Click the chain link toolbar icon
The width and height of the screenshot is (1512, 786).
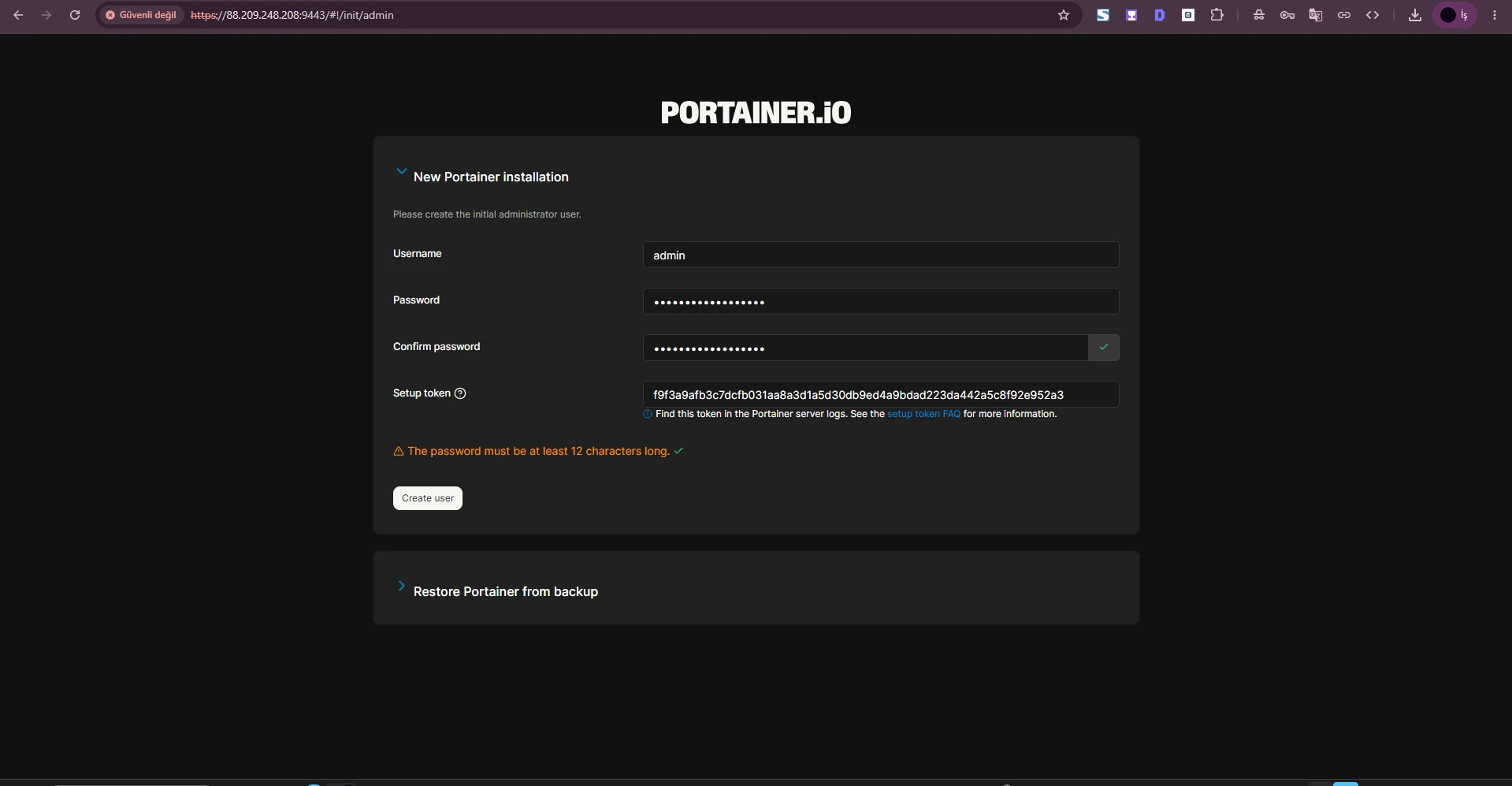[1344, 15]
